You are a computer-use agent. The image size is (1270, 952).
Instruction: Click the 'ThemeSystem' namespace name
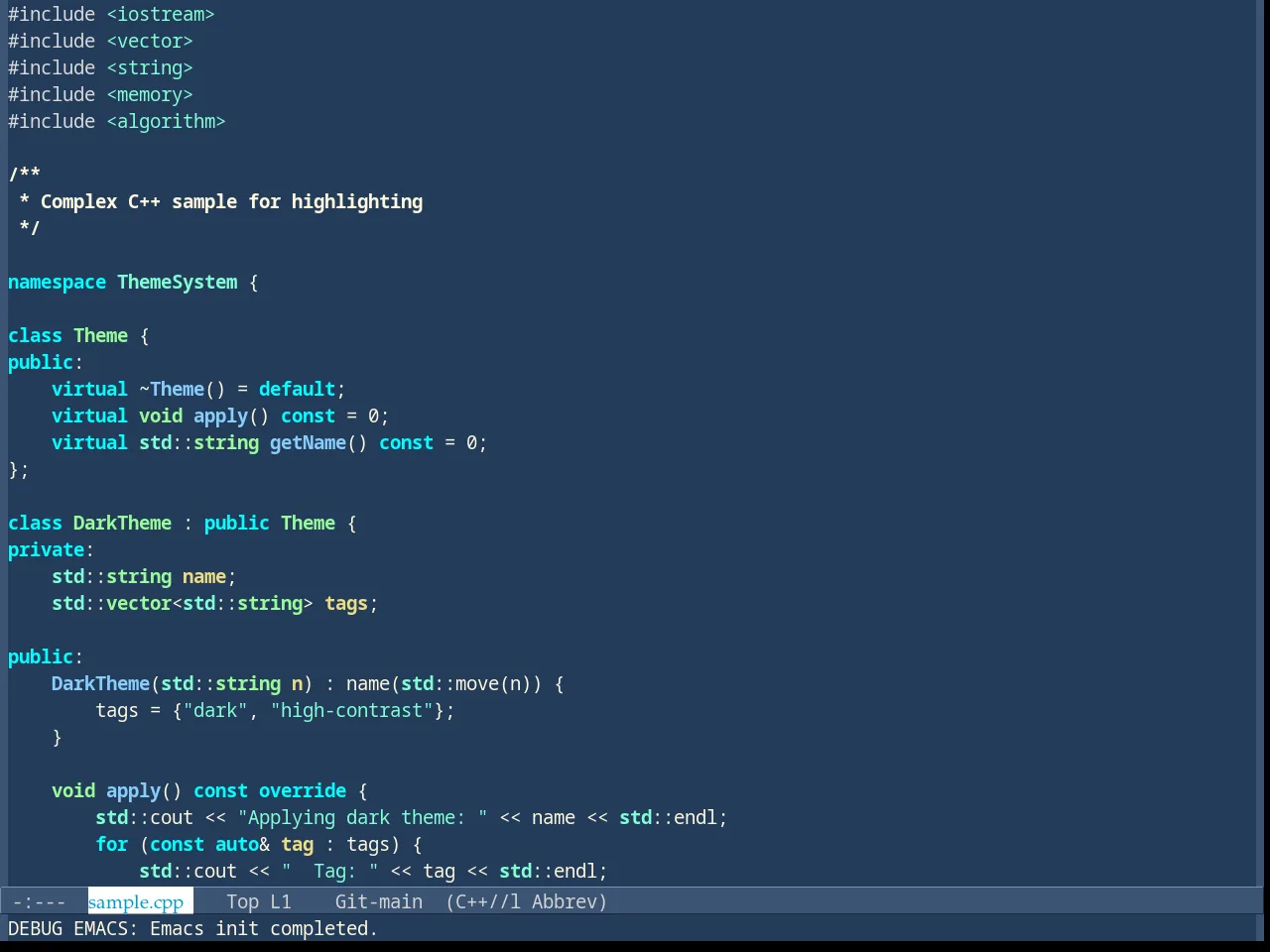click(x=178, y=283)
